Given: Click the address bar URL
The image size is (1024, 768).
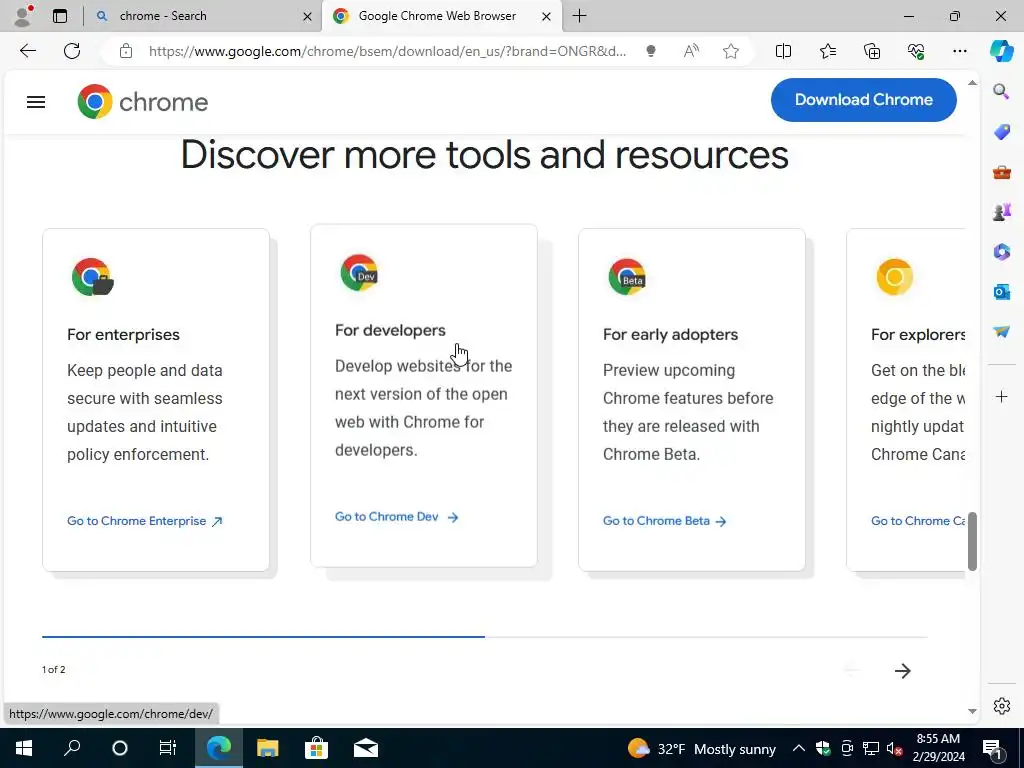Looking at the screenshot, I should (387, 51).
